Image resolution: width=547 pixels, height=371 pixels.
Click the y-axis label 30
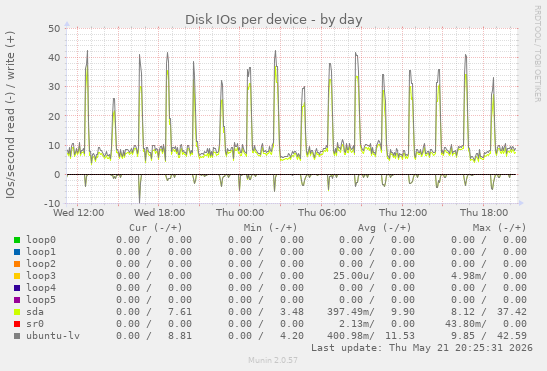pos(54,87)
